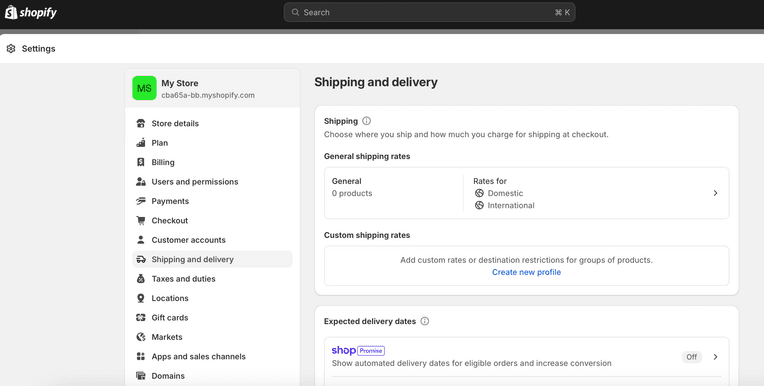Click the Customer accounts person icon

[x=141, y=240]
